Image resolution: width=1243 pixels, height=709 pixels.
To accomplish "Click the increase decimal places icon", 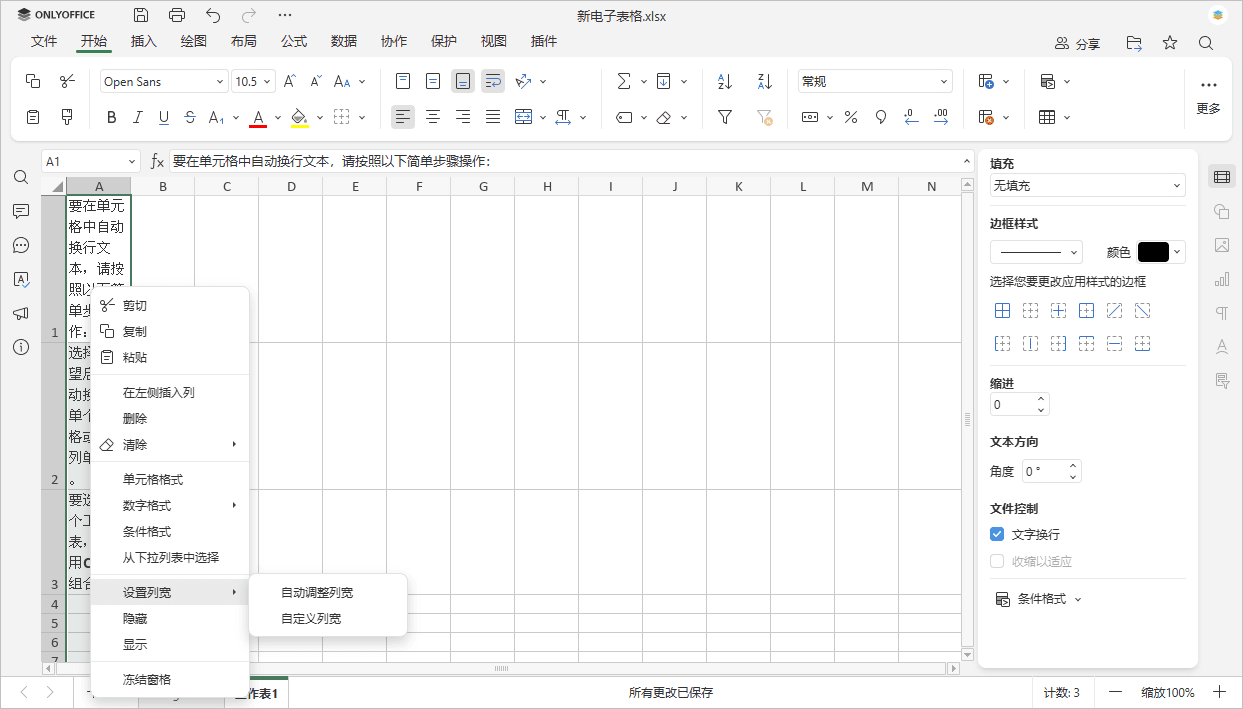I will tap(941, 117).
